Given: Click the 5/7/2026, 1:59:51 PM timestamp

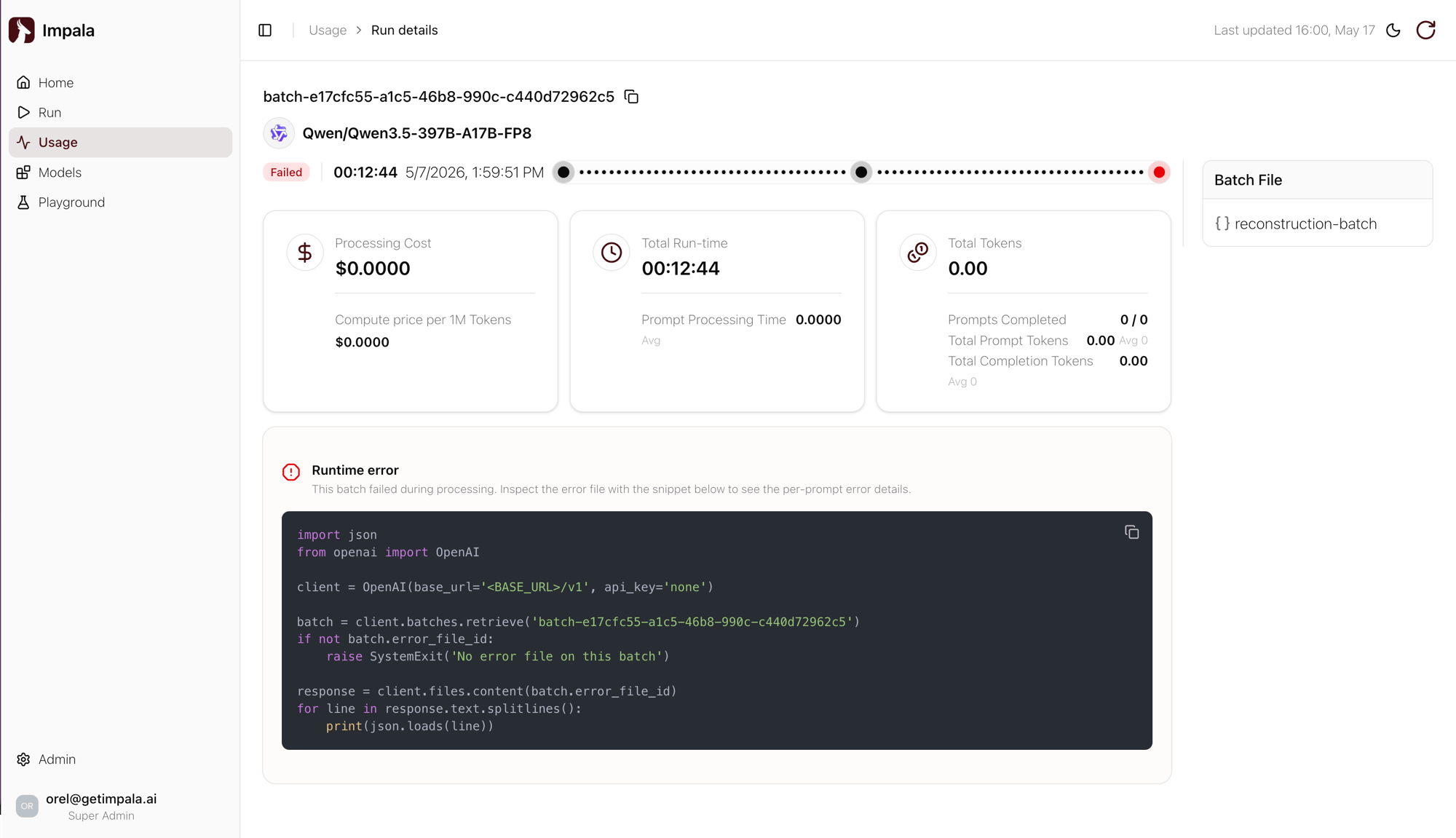Looking at the screenshot, I should [475, 173].
